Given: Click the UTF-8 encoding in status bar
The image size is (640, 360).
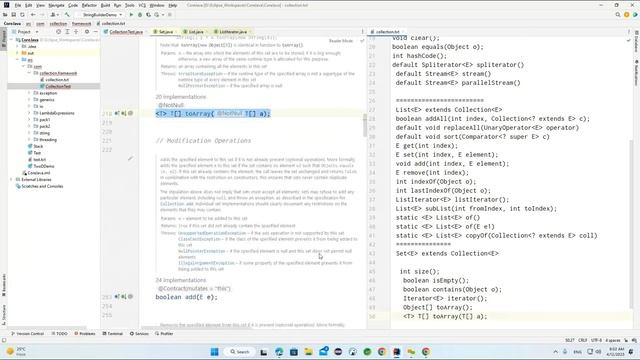Looking at the screenshot, I should 596,340.
